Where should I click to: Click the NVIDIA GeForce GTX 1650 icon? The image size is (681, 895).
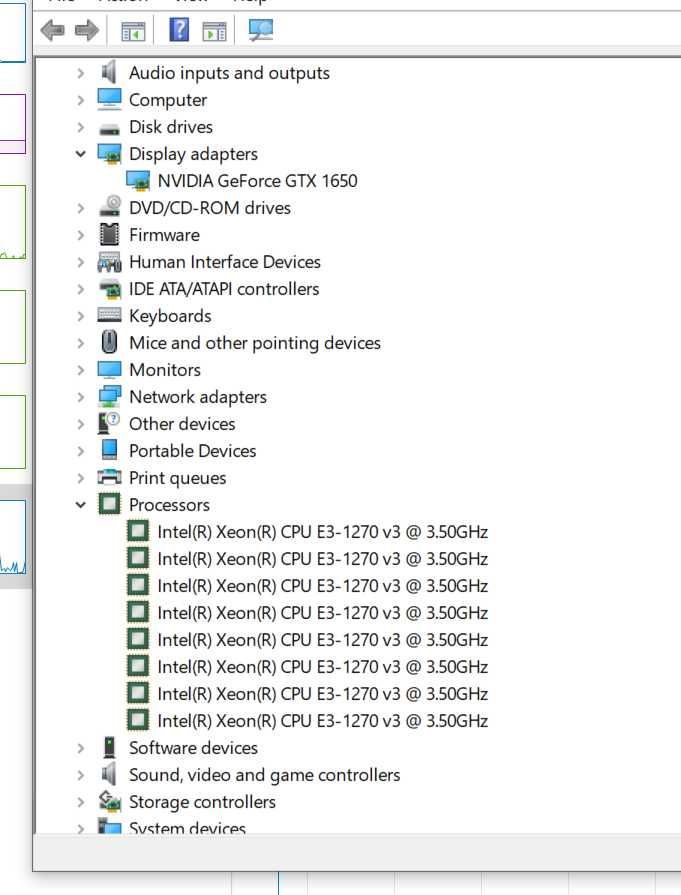point(138,180)
